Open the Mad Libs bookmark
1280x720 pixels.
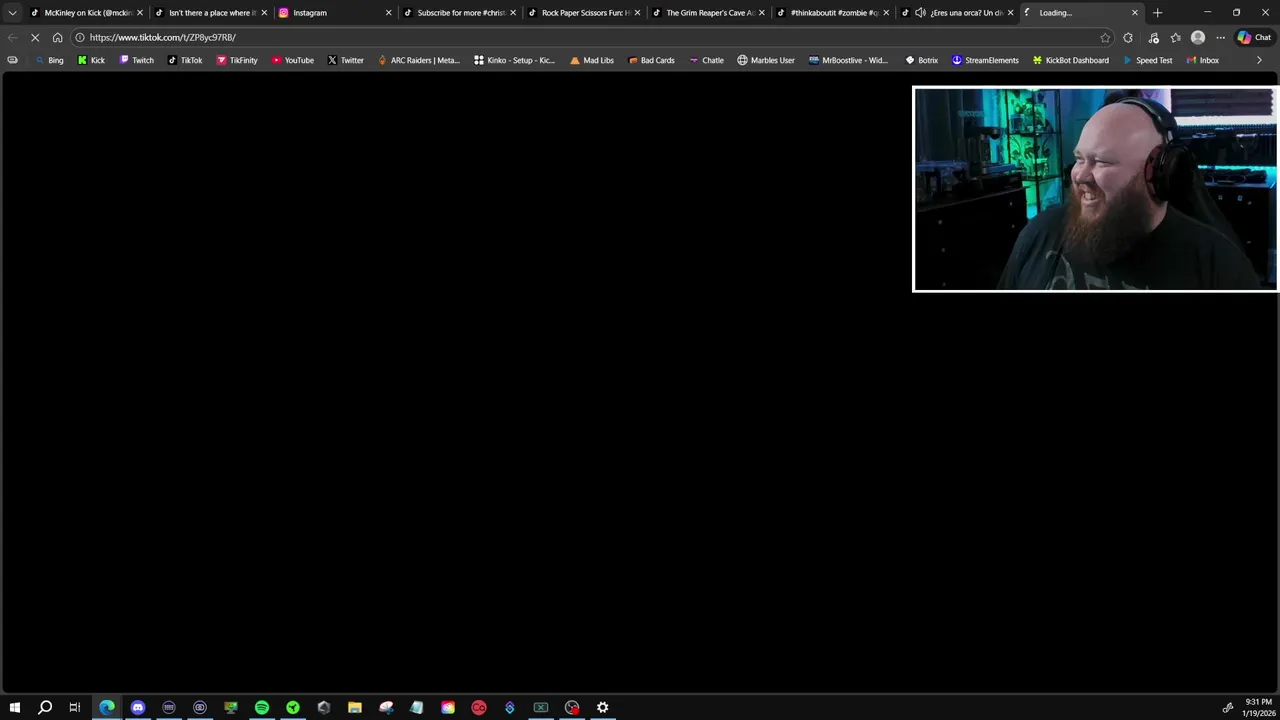(591, 60)
